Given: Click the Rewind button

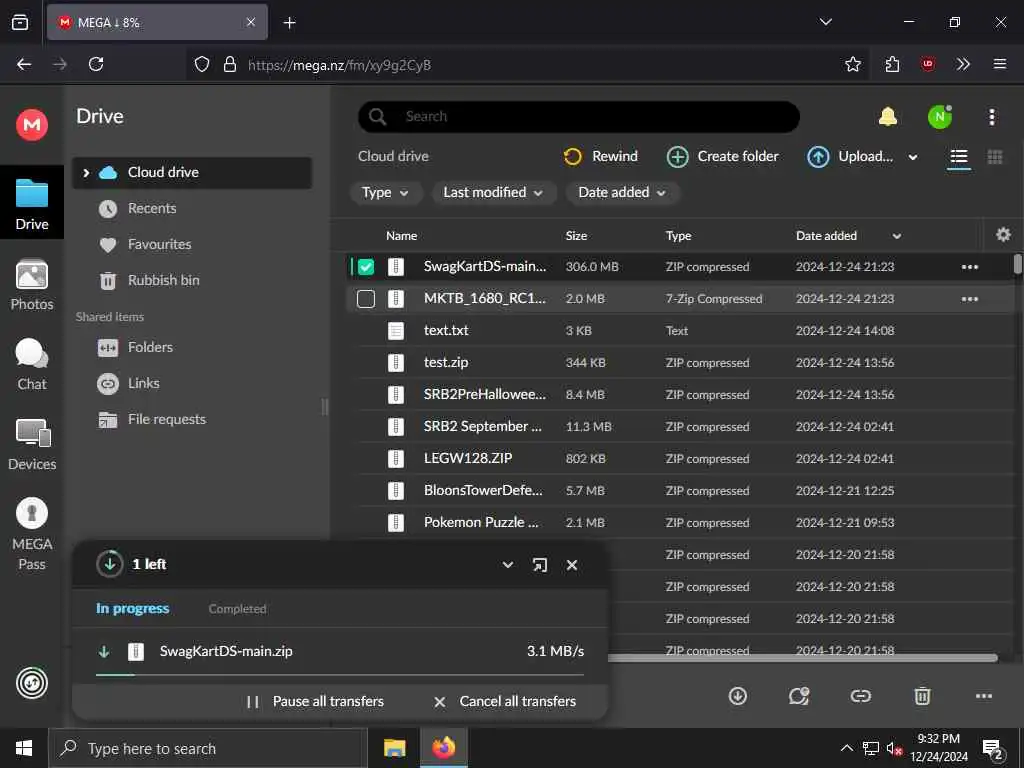Looking at the screenshot, I should [600, 157].
